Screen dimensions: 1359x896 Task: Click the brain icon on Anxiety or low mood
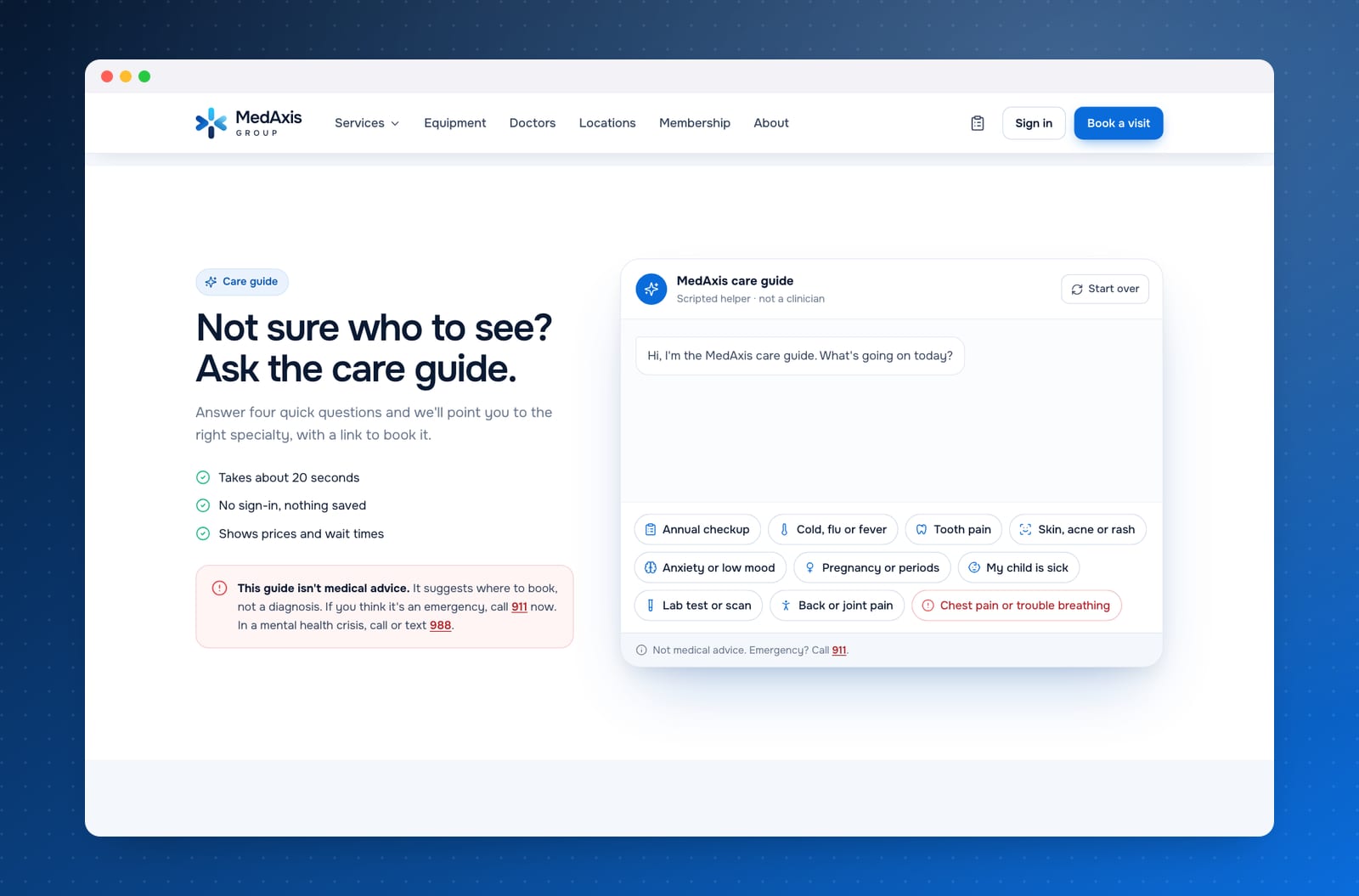[x=651, y=568]
